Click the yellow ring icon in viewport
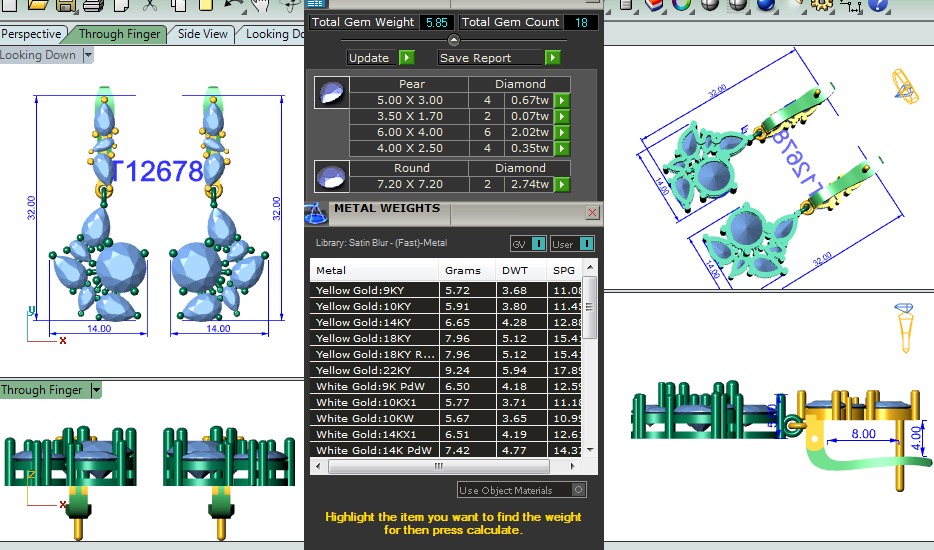Screen dimensions: 934x550 (x=904, y=86)
